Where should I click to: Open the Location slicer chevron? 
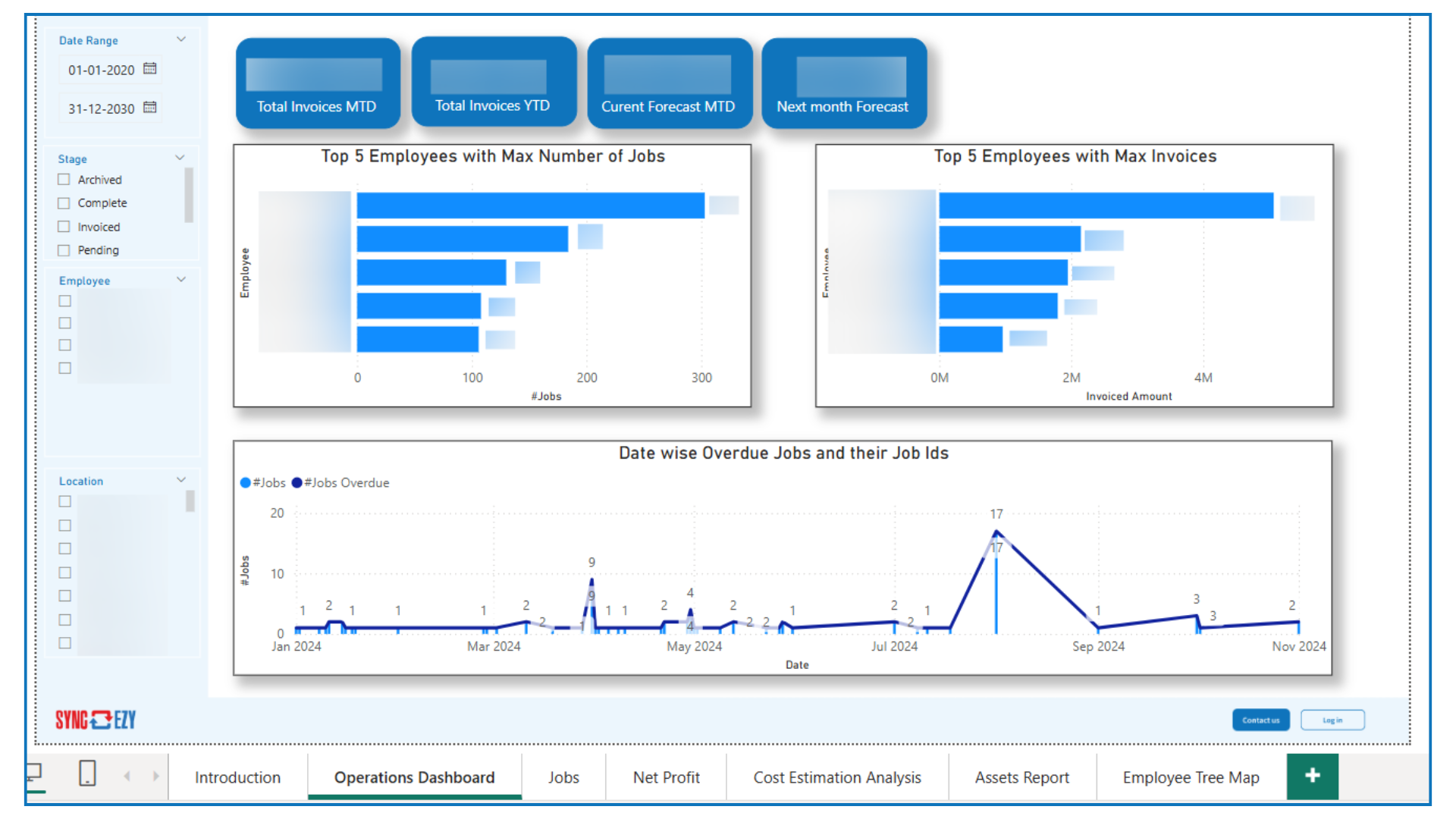(181, 480)
